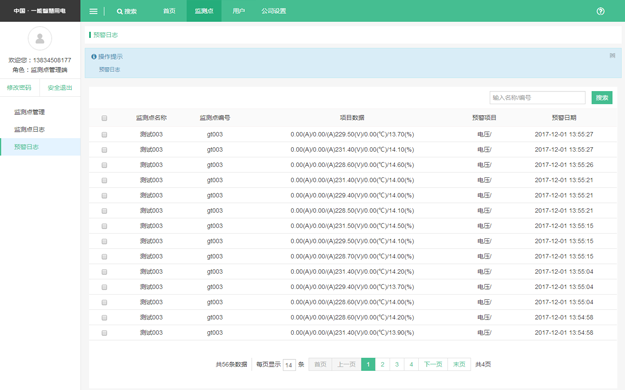Check the row with 231.50(V) reading
Screen dimensions: 625x390
coord(104,226)
